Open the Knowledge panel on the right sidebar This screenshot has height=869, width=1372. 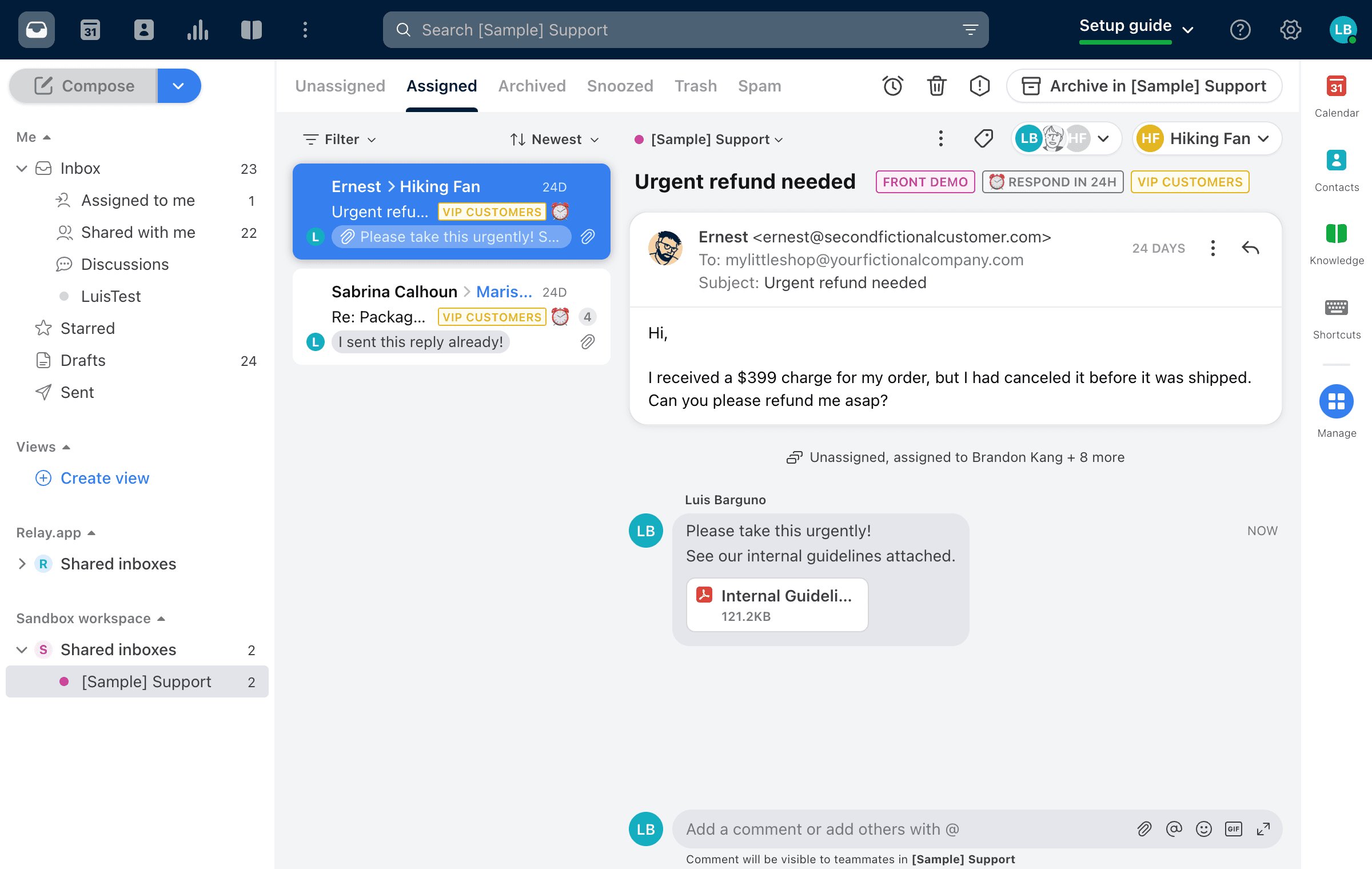(x=1336, y=238)
